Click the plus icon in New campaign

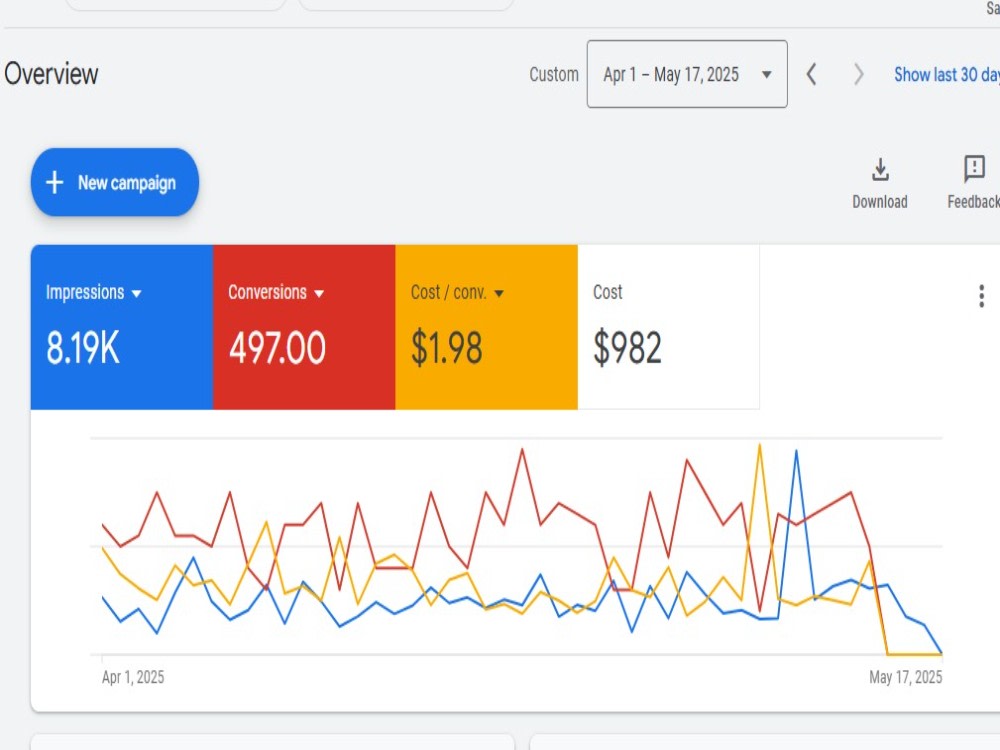point(55,182)
